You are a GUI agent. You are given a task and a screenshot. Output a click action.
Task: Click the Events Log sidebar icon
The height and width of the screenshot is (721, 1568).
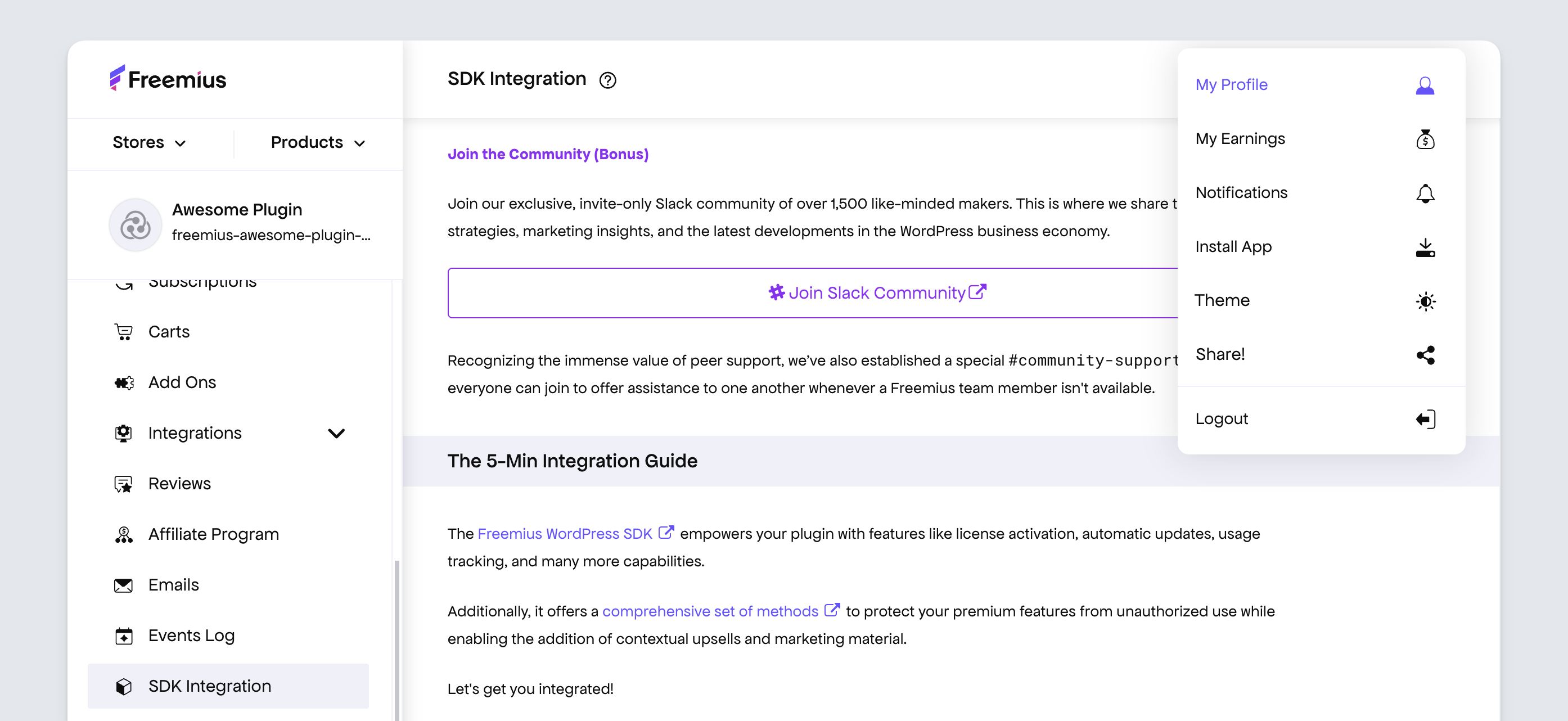[124, 635]
